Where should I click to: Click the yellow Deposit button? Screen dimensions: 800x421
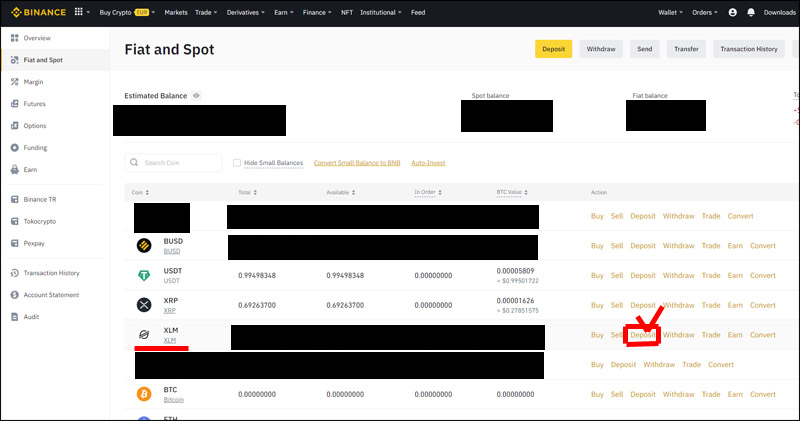554,49
